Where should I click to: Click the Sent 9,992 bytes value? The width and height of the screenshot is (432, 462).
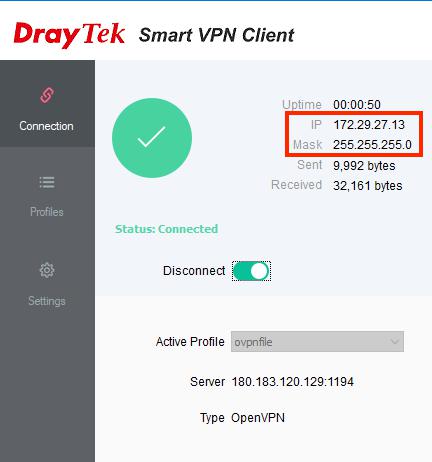coord(364,166)
